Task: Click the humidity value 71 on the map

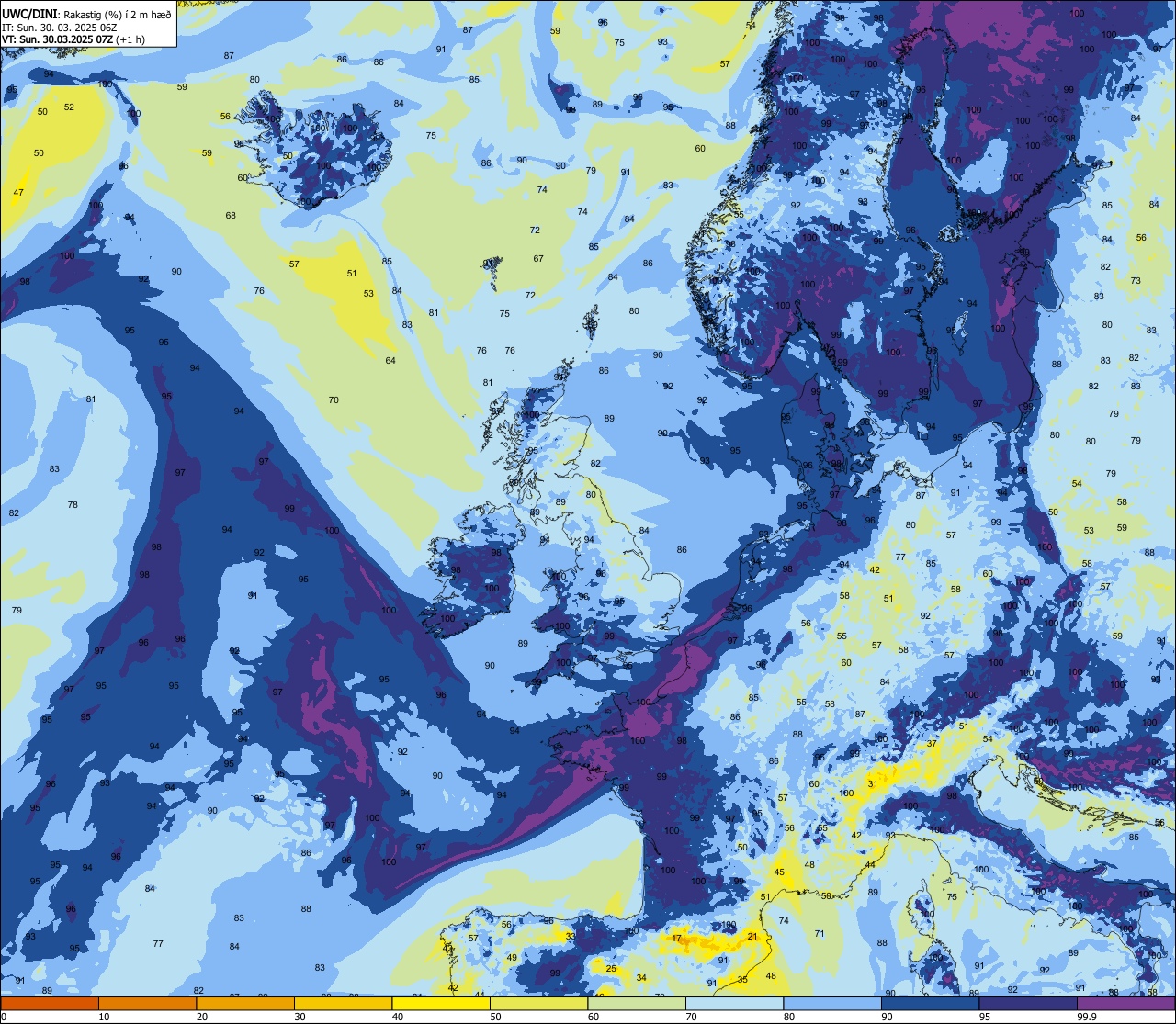Action: (x=820, y=934)
